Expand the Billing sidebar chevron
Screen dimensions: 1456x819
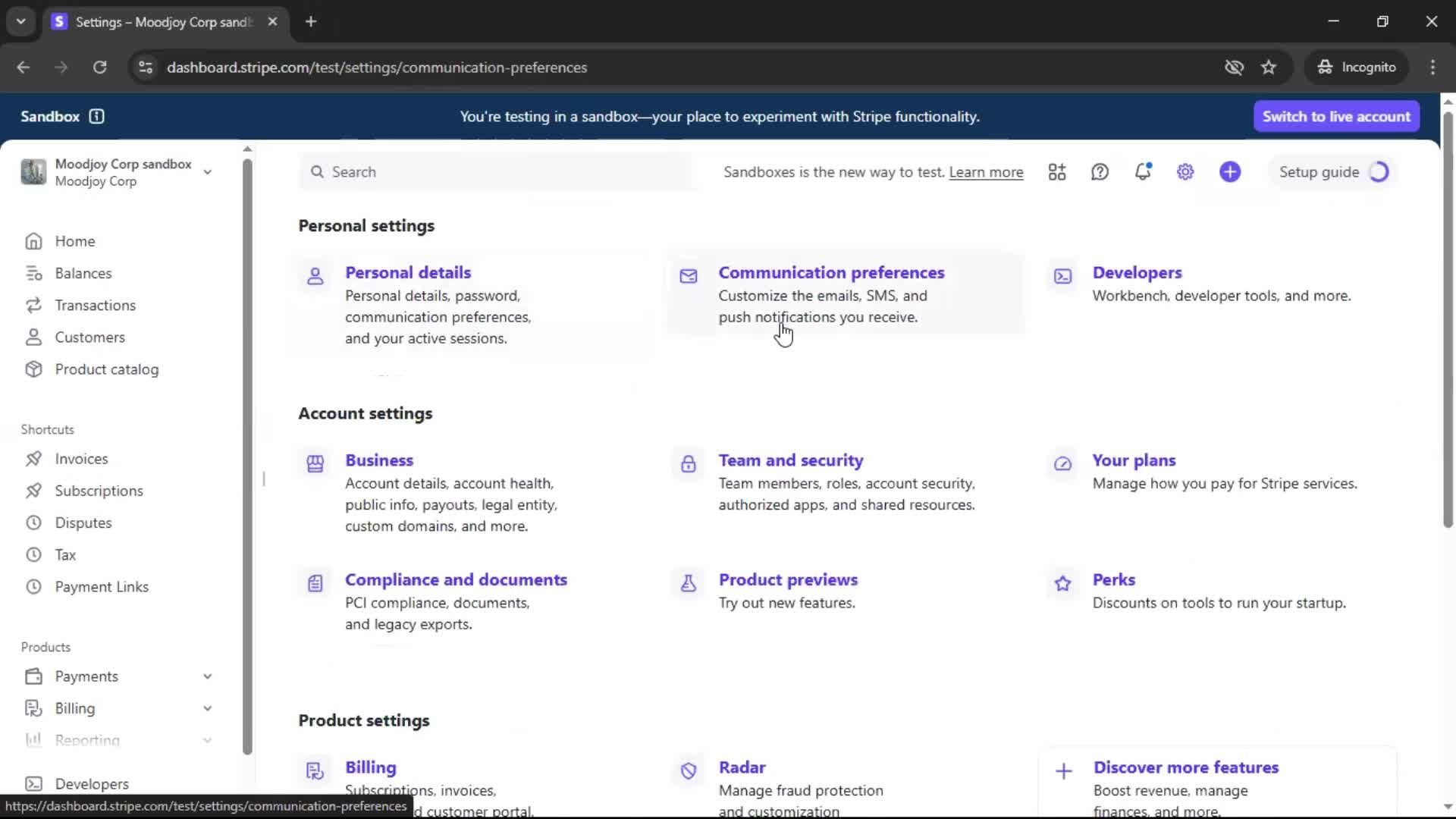click(x=207, y=708)
